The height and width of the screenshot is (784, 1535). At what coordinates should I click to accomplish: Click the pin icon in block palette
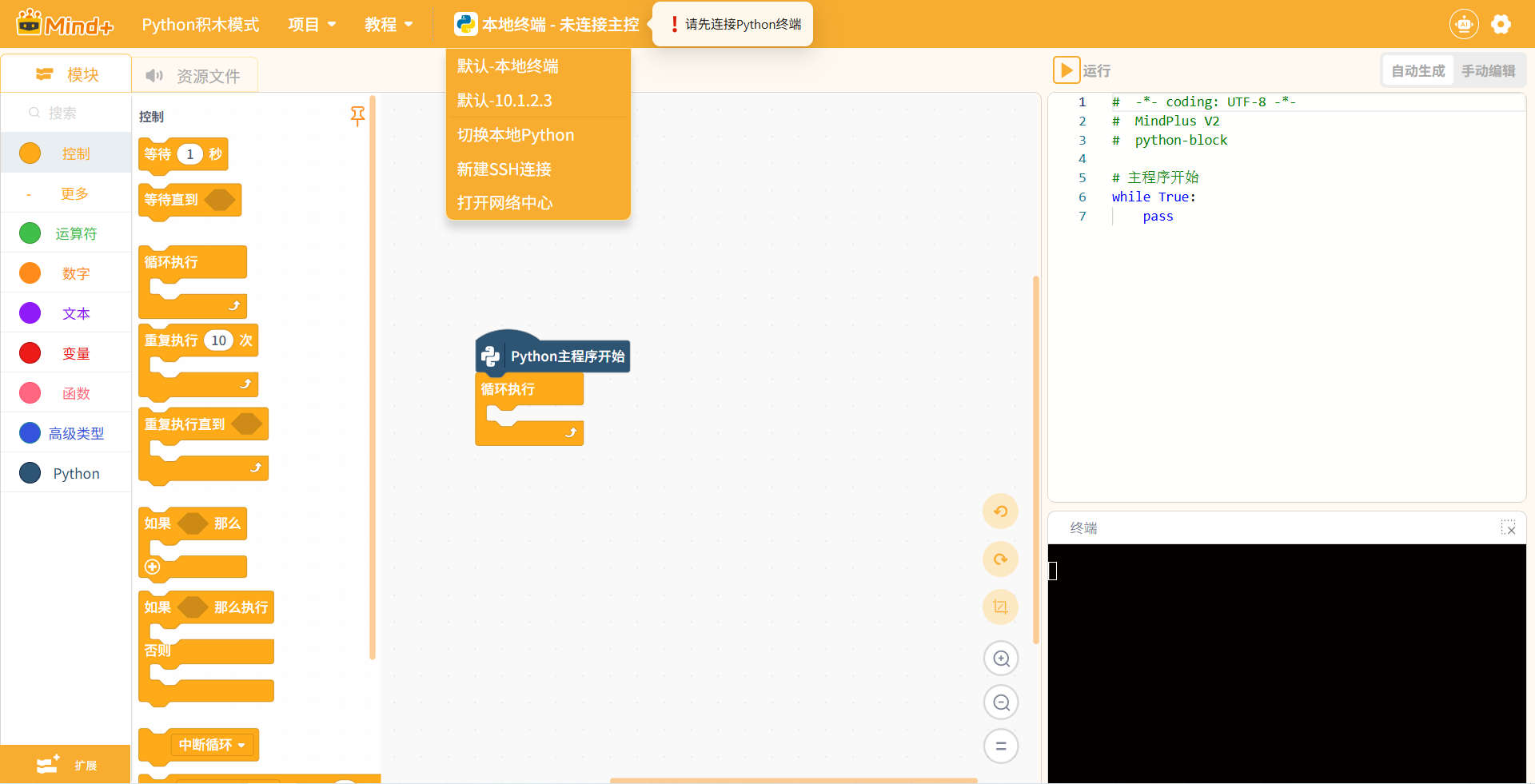click(357, 117)
